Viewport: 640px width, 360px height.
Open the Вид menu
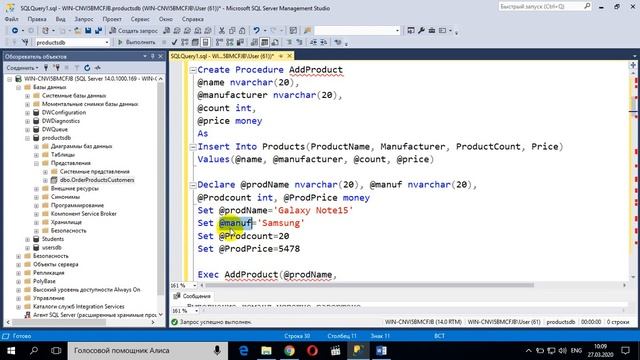click(60, 19)
